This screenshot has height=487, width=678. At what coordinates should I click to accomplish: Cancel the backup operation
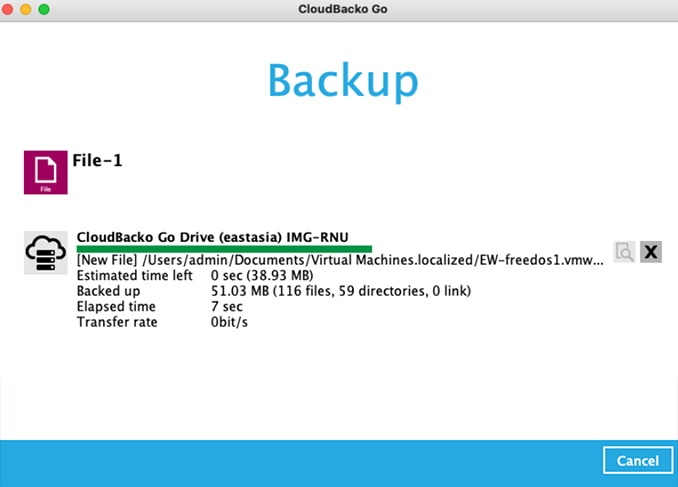[638, 460]
